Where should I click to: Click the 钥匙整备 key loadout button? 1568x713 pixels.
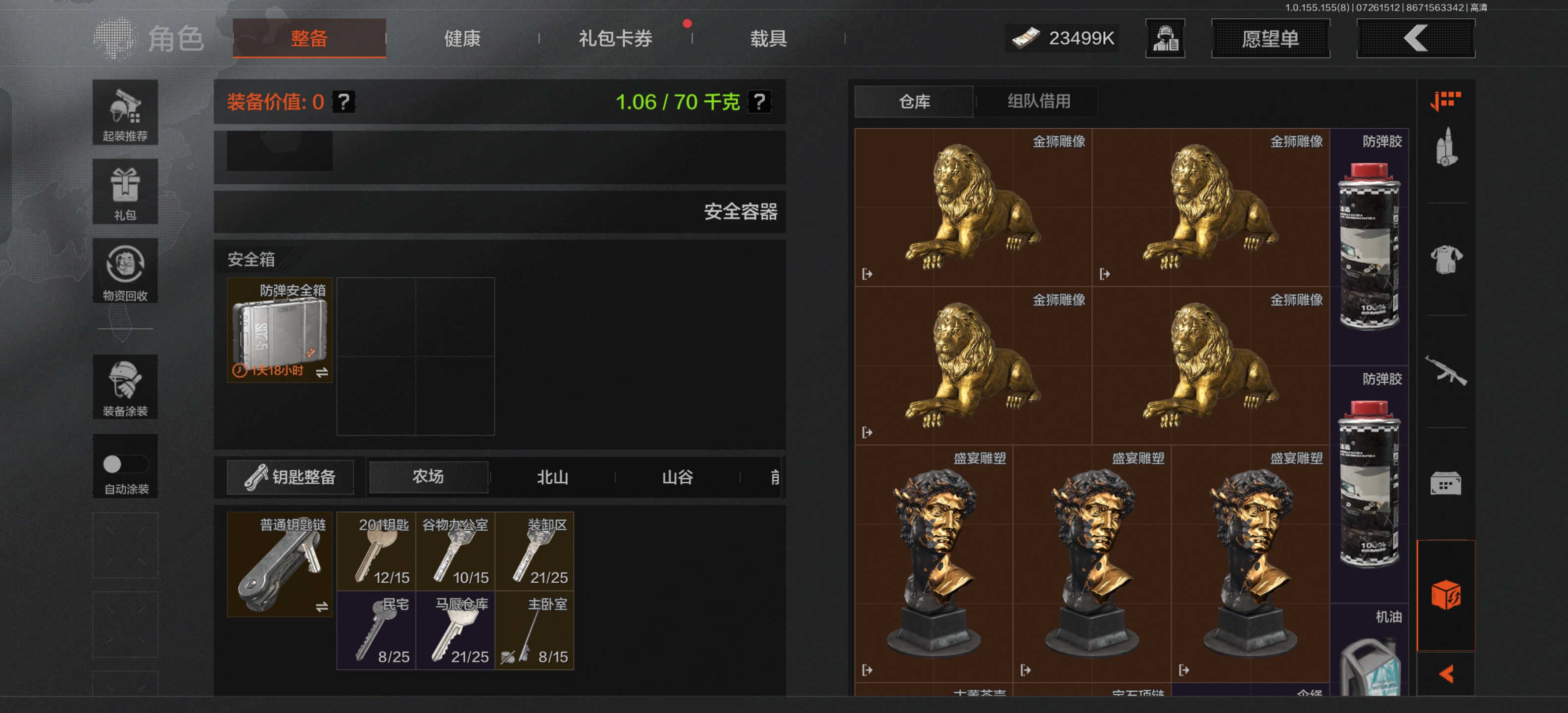pyautogui.click(x=291, y=477)
